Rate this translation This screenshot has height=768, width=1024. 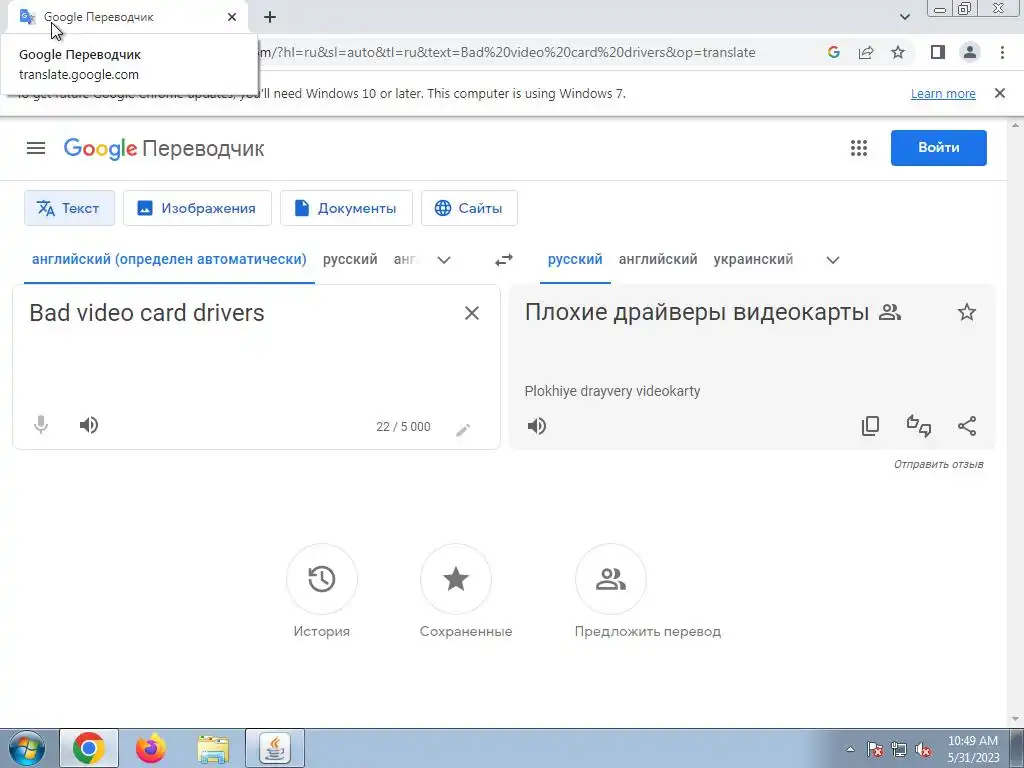(x=919, y=426)
